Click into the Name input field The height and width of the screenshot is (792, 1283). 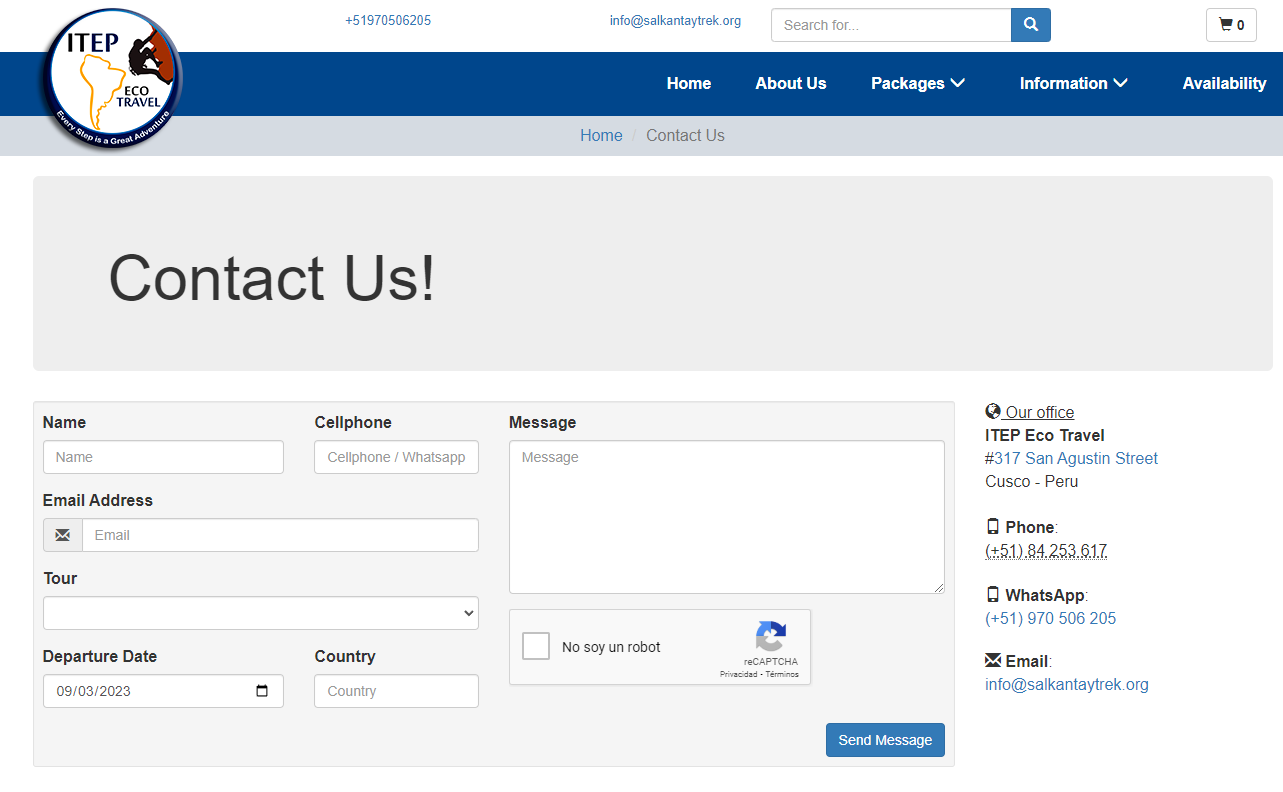coord(163,457)
